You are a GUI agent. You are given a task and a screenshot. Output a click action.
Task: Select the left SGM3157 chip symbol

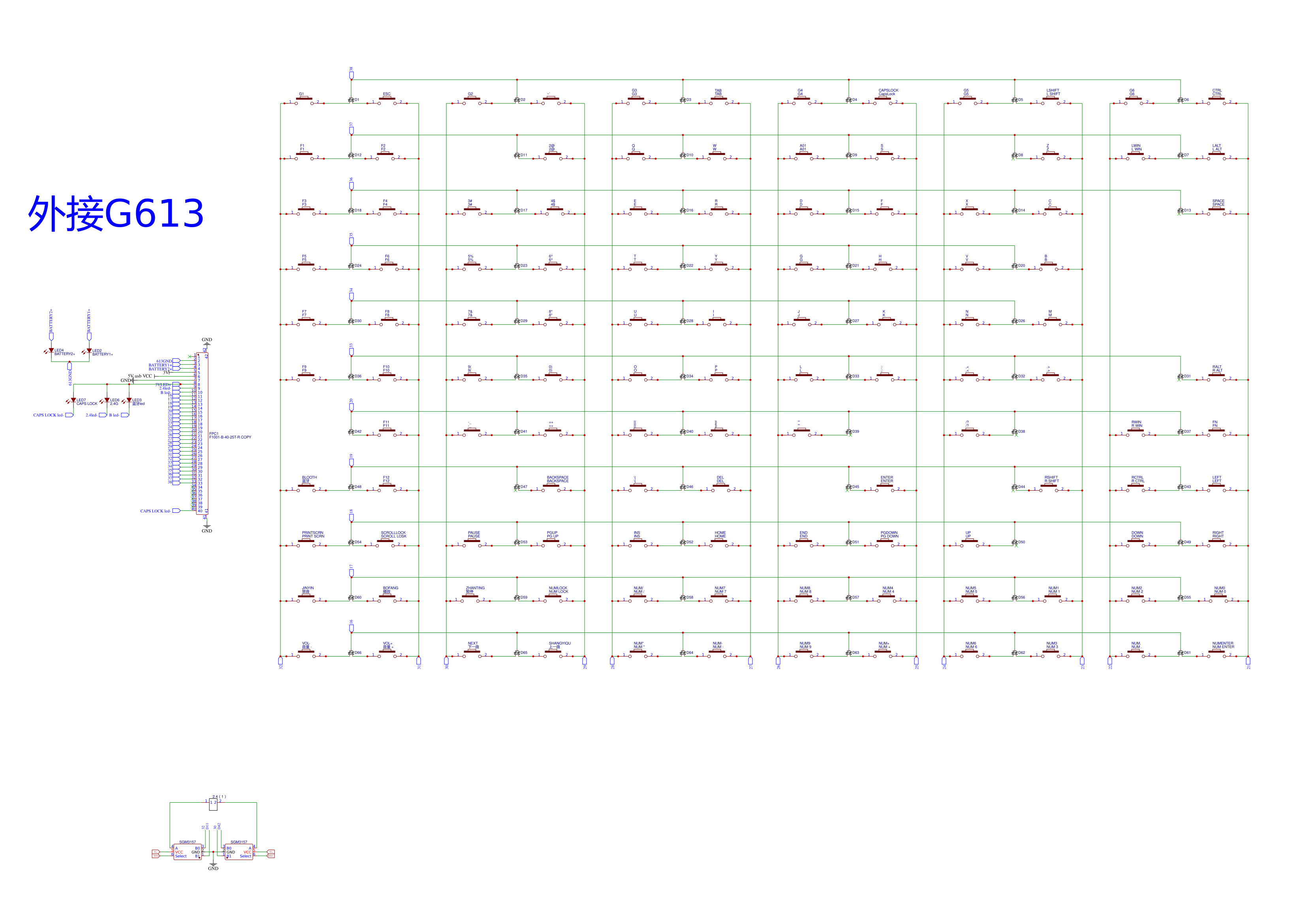[187, 852]
